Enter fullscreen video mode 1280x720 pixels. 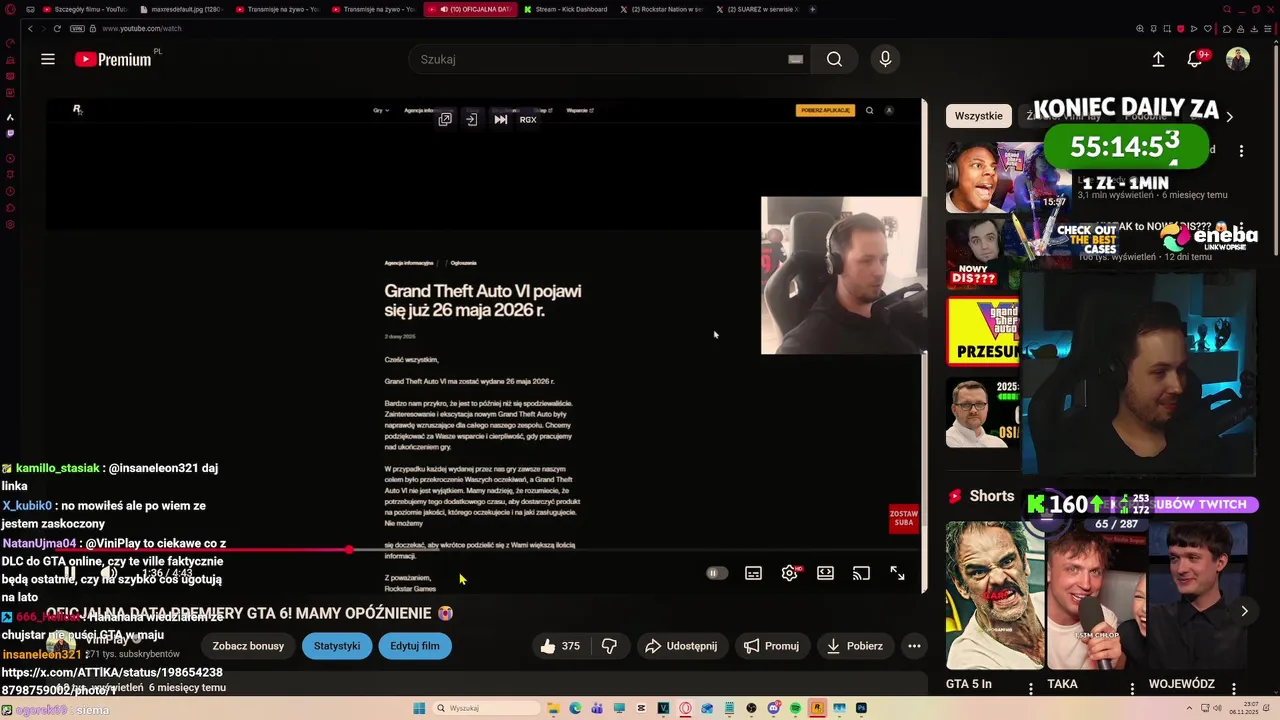pos(897,573)
